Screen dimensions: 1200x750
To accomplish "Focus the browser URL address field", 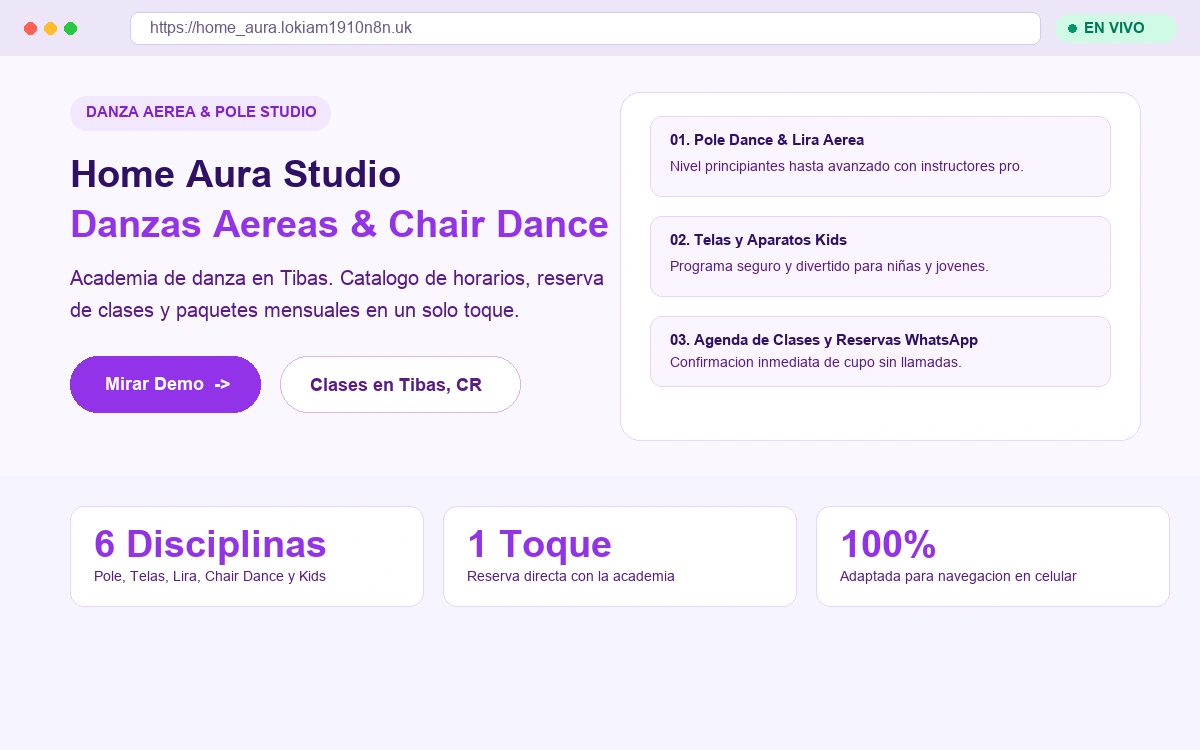I will click(x=585, y=28).
